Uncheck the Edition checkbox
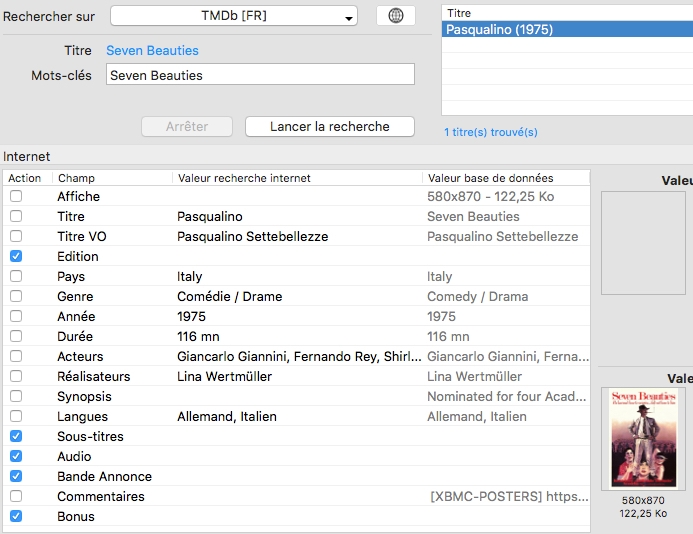This screenshot has height=534, width=693. click(x=16, y=257)
